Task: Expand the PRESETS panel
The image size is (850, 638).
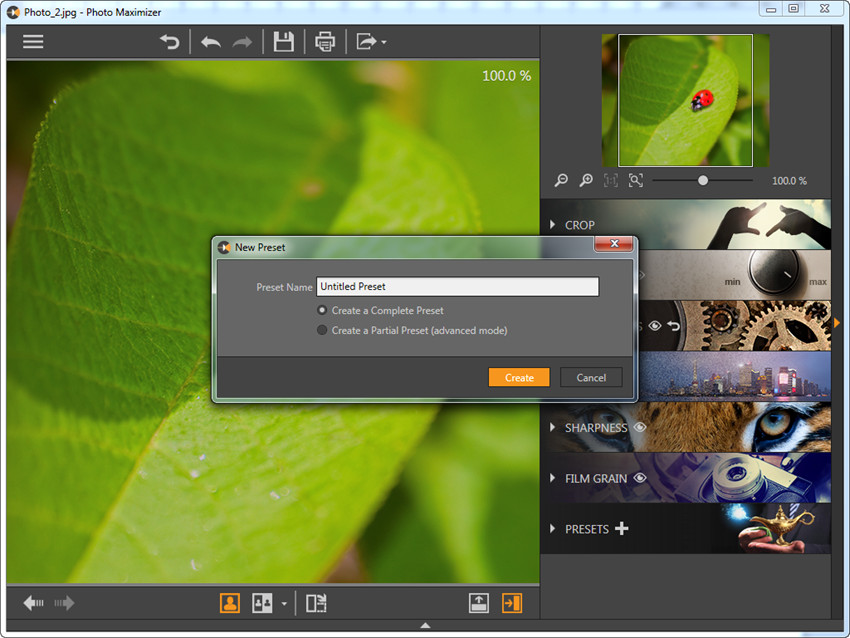Action: [552, 529]
